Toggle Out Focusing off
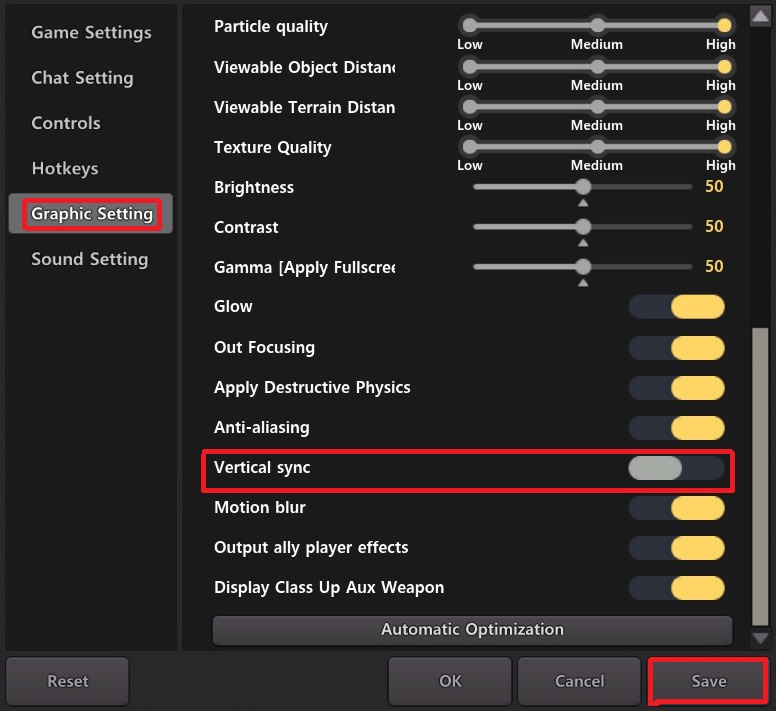Screen dimensions: 776x711 676,348
